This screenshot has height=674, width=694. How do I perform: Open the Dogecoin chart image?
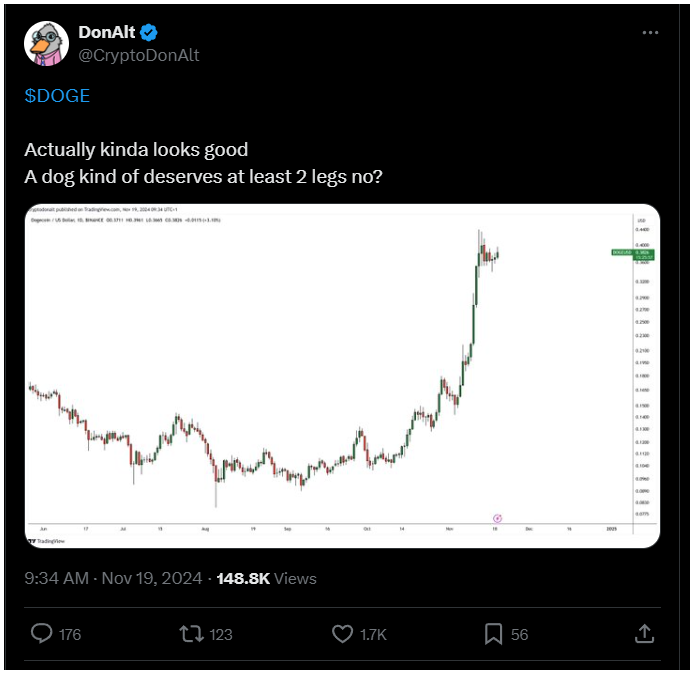[342, 376]
